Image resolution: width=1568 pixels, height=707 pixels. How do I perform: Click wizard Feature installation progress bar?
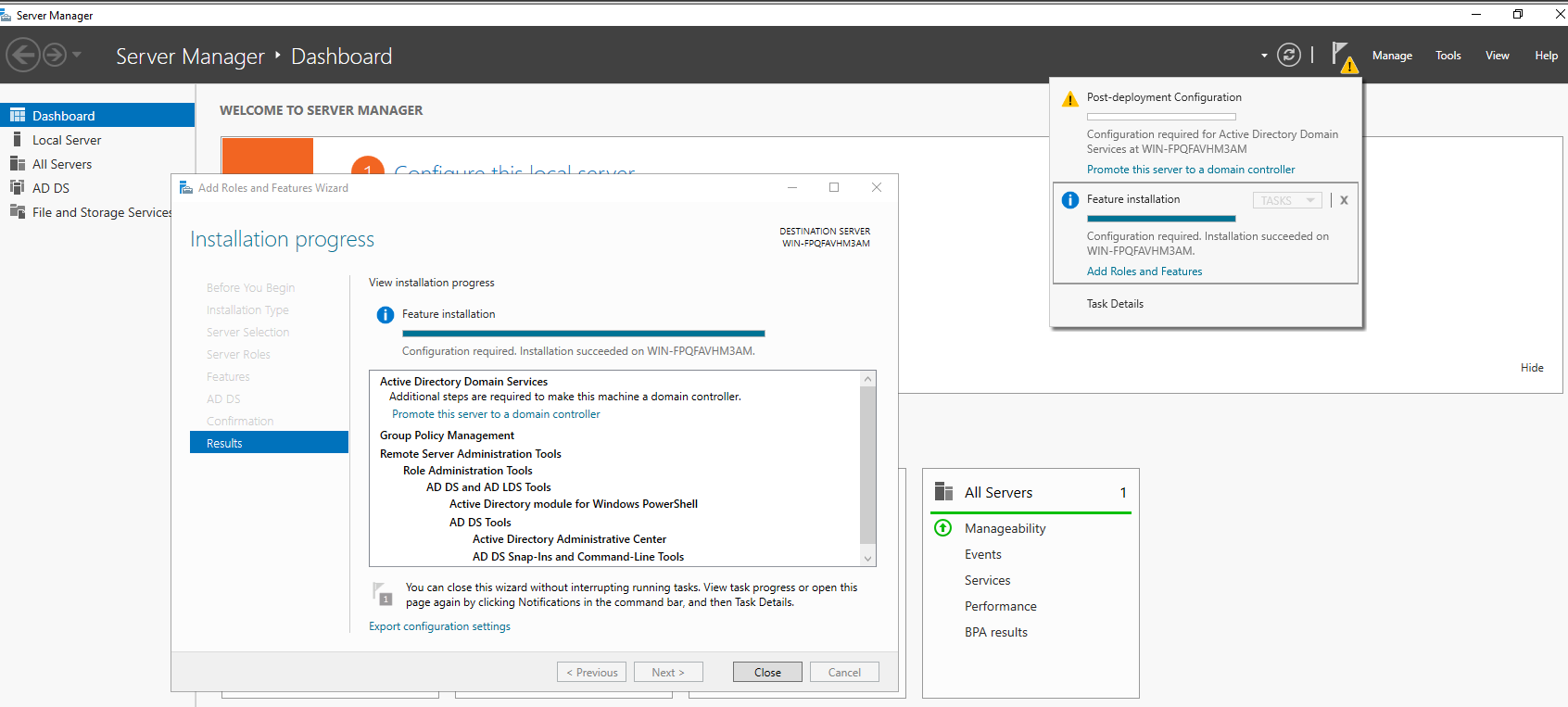click(584, 334)
